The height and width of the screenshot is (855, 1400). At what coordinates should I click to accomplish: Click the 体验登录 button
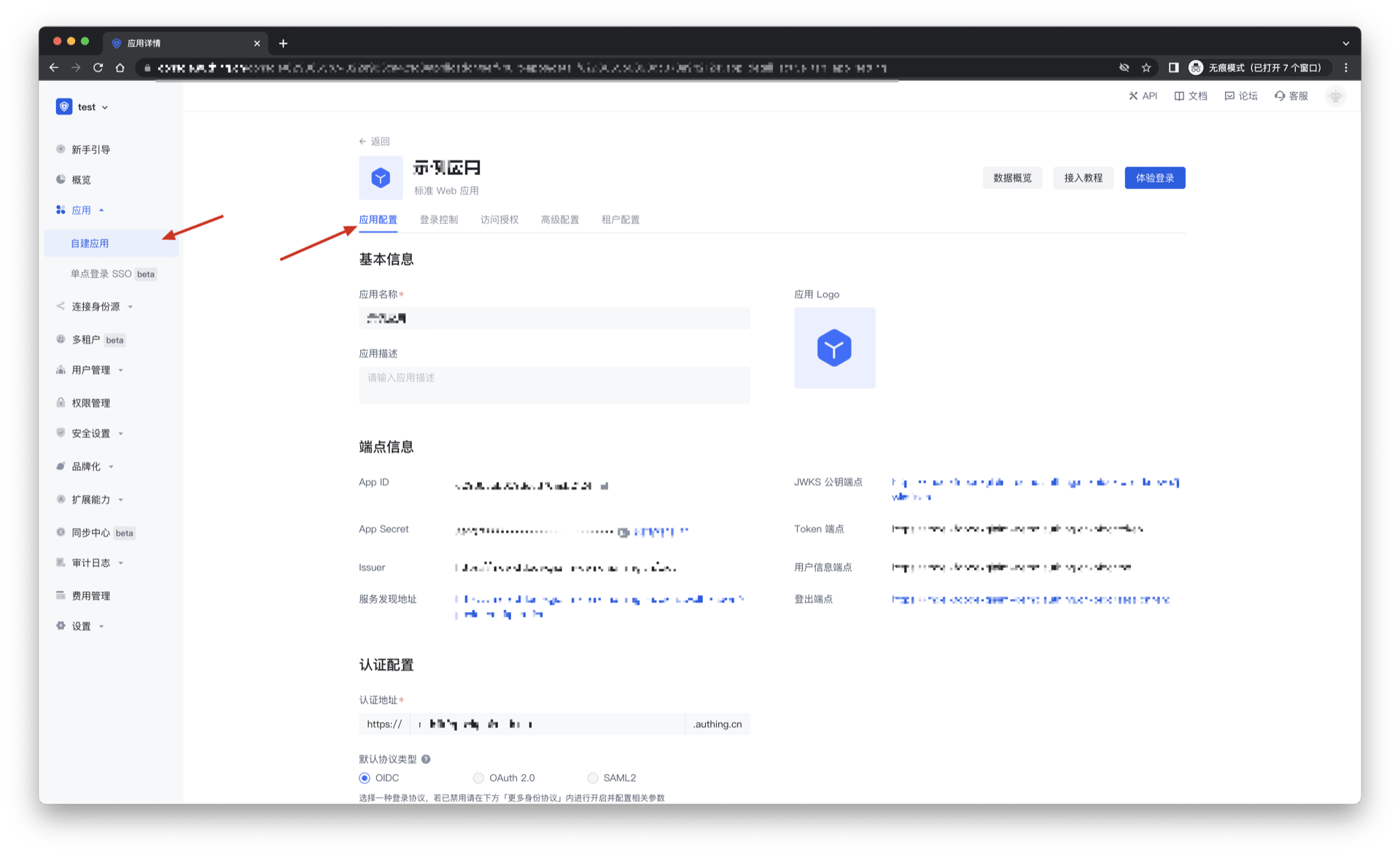[1154, 177]
